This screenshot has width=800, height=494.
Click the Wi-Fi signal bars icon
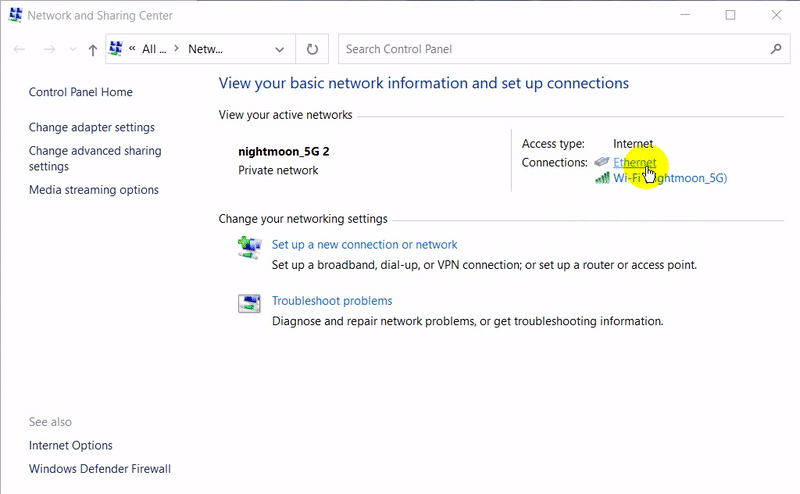602,178
